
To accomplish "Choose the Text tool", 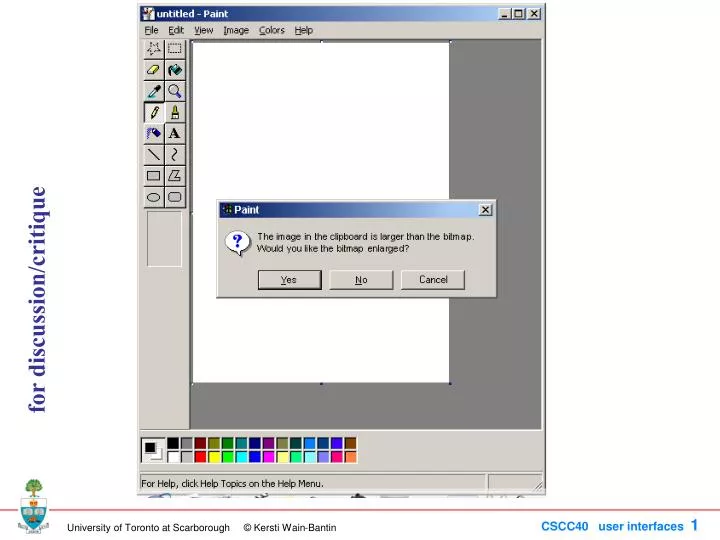I will coord(174,133).
